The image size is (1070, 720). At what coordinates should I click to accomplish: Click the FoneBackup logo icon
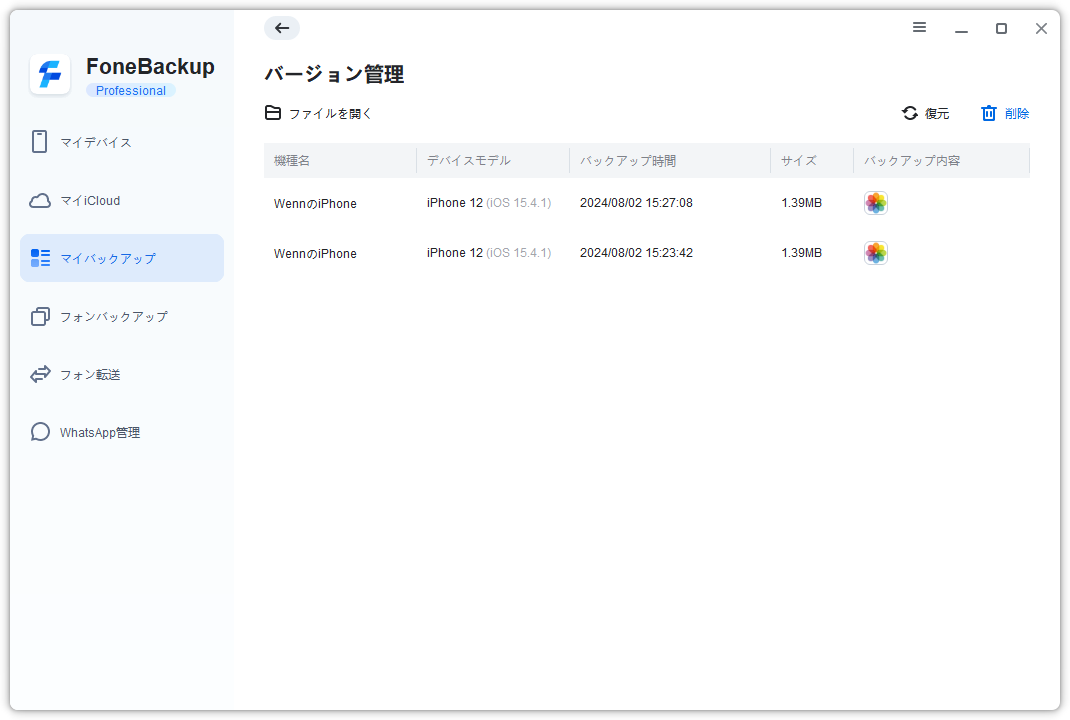tap(50, 74)
